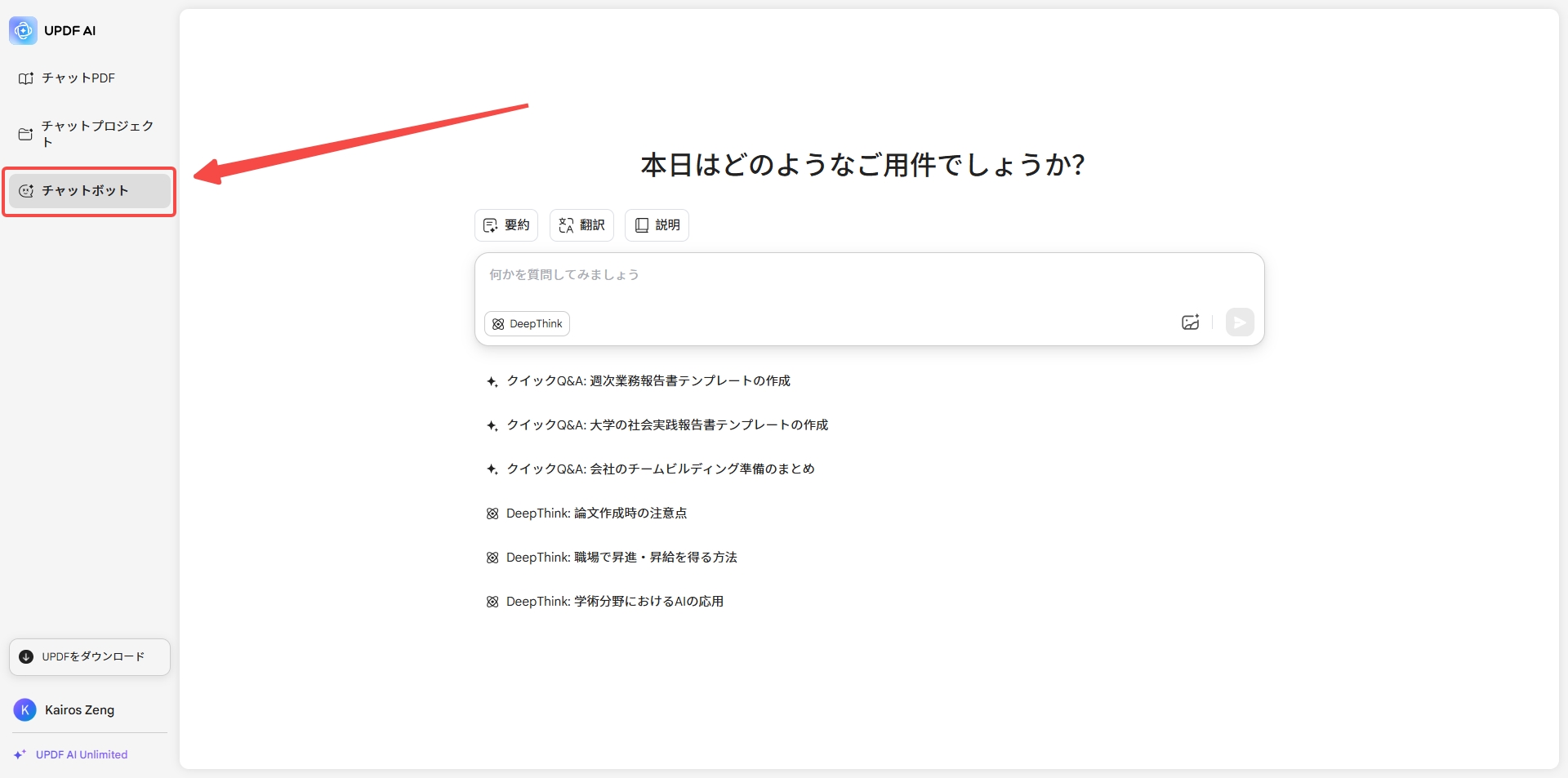The width and height of the screenshot is (1568, 778).
Task: Click the summarize icon in 要約 button
Action: pos(490,225)
